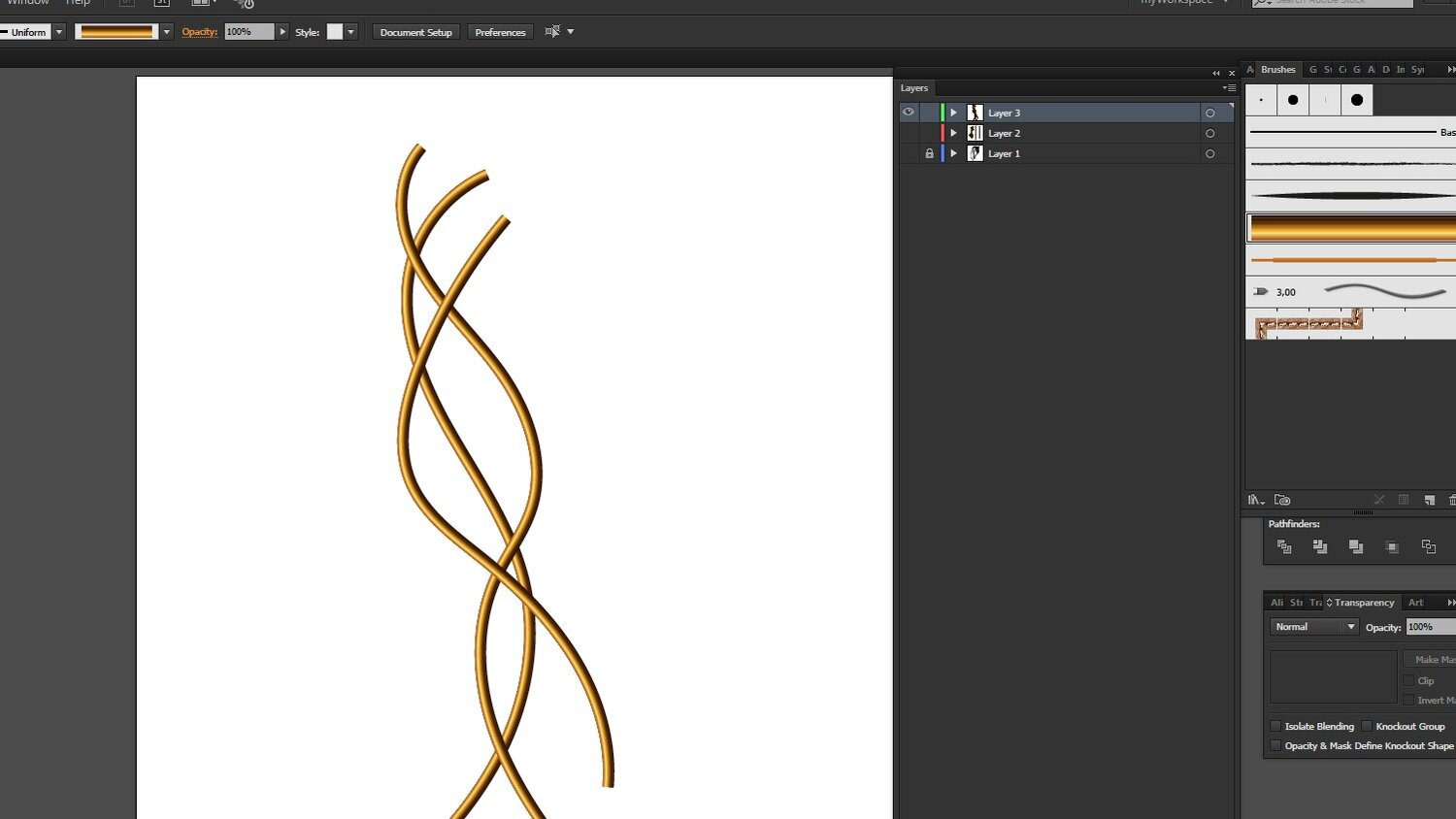
Task: Switch to the Layers tab
Action: click(913, 87)
